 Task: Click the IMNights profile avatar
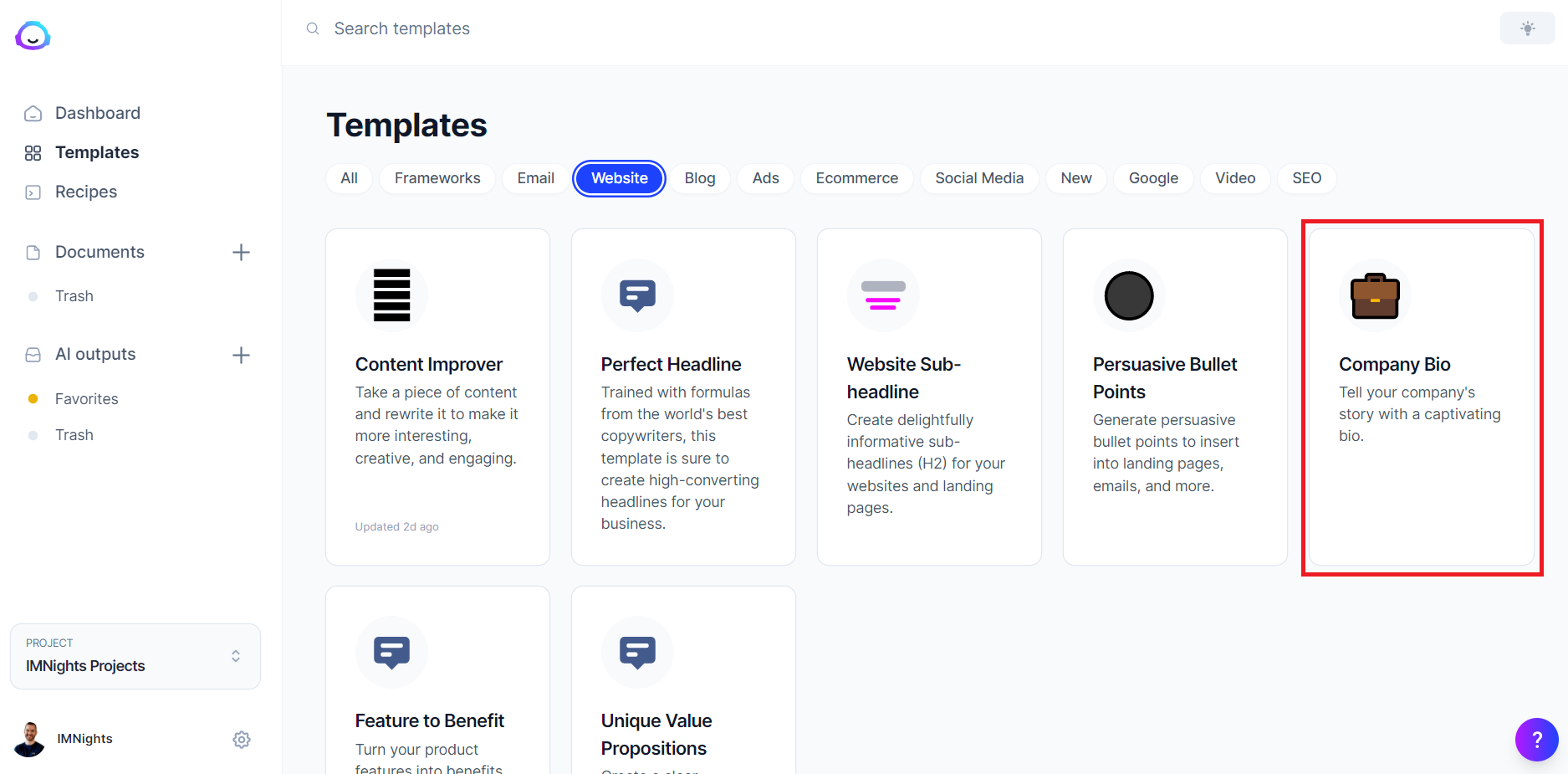coord(30,739)
